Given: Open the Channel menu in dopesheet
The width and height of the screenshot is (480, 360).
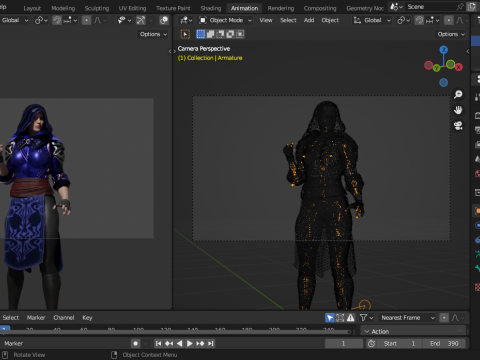Looking at the screenshot, I should pyautogui.click(x=64, y=318).
